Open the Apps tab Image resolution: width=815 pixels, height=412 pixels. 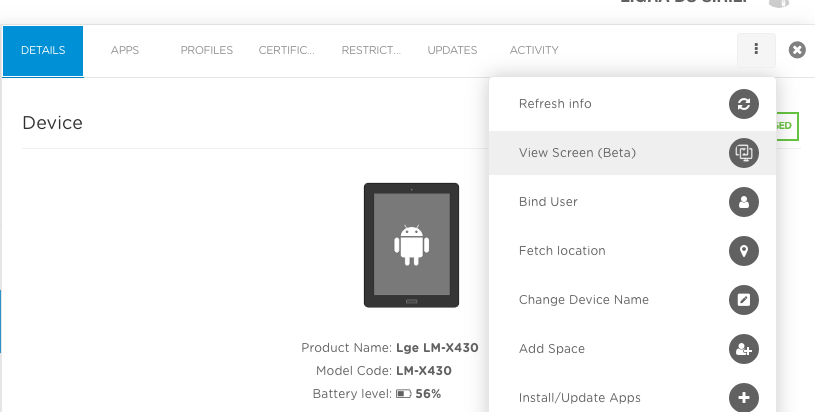pyautogui.click(x=125, y=50)
